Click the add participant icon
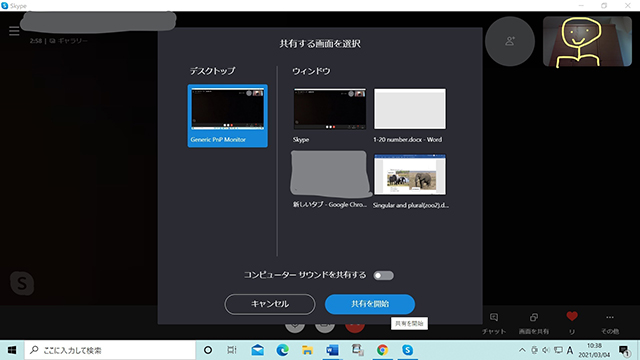The image size is (640, 360). (510, 41)
